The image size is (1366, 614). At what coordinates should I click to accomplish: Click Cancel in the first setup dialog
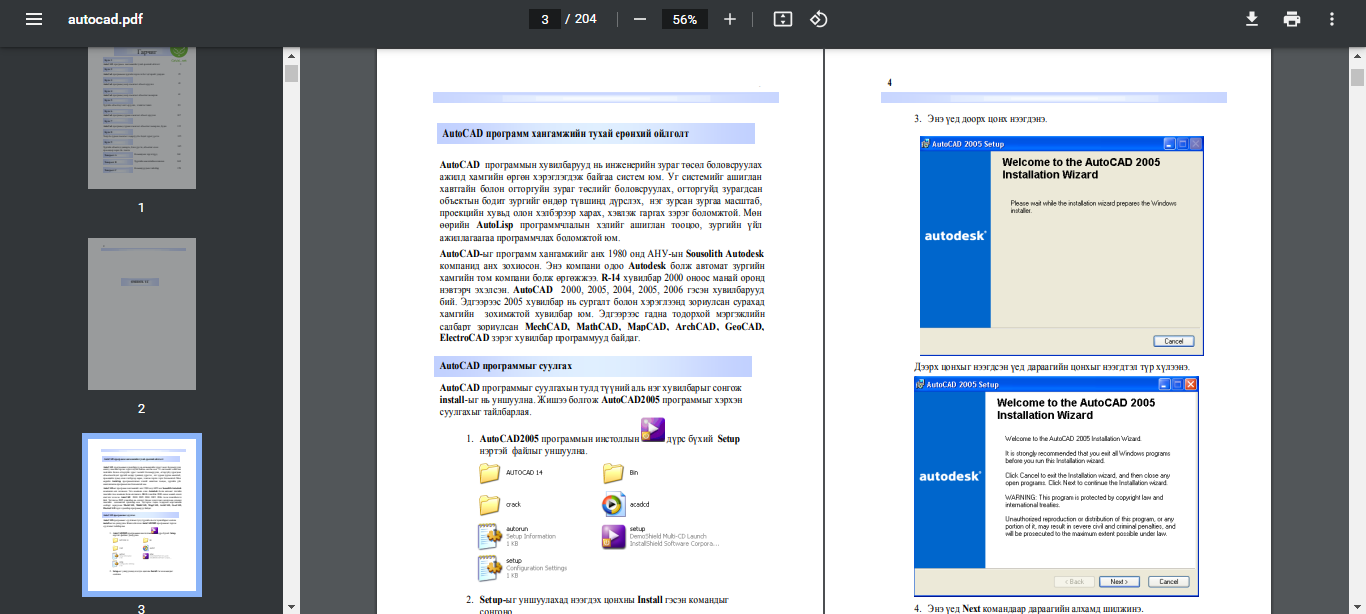pos(1173,341)
